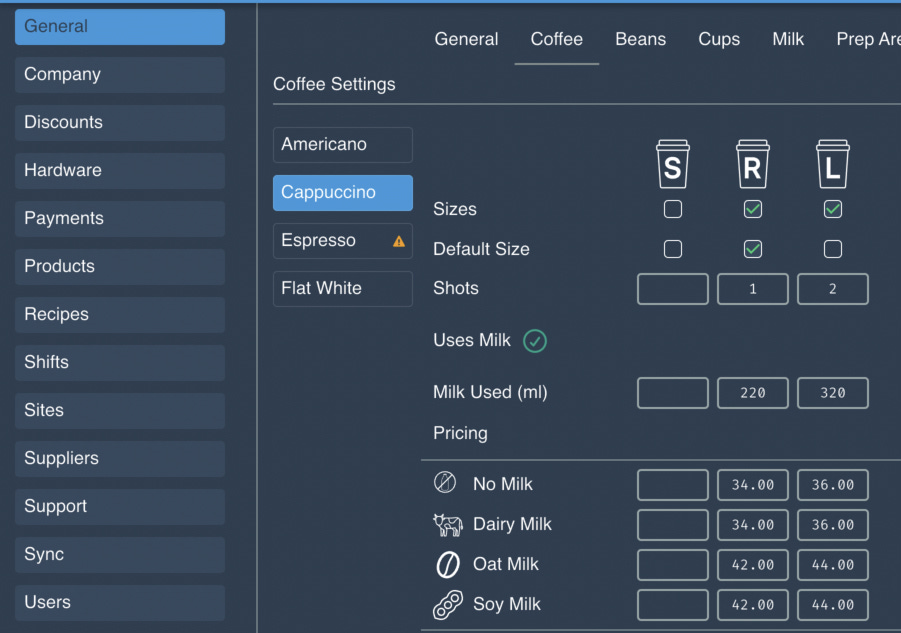This screenshot has width=901, height=633.
Task: Click the No Milk Large price 36.00
Action: 833,485
